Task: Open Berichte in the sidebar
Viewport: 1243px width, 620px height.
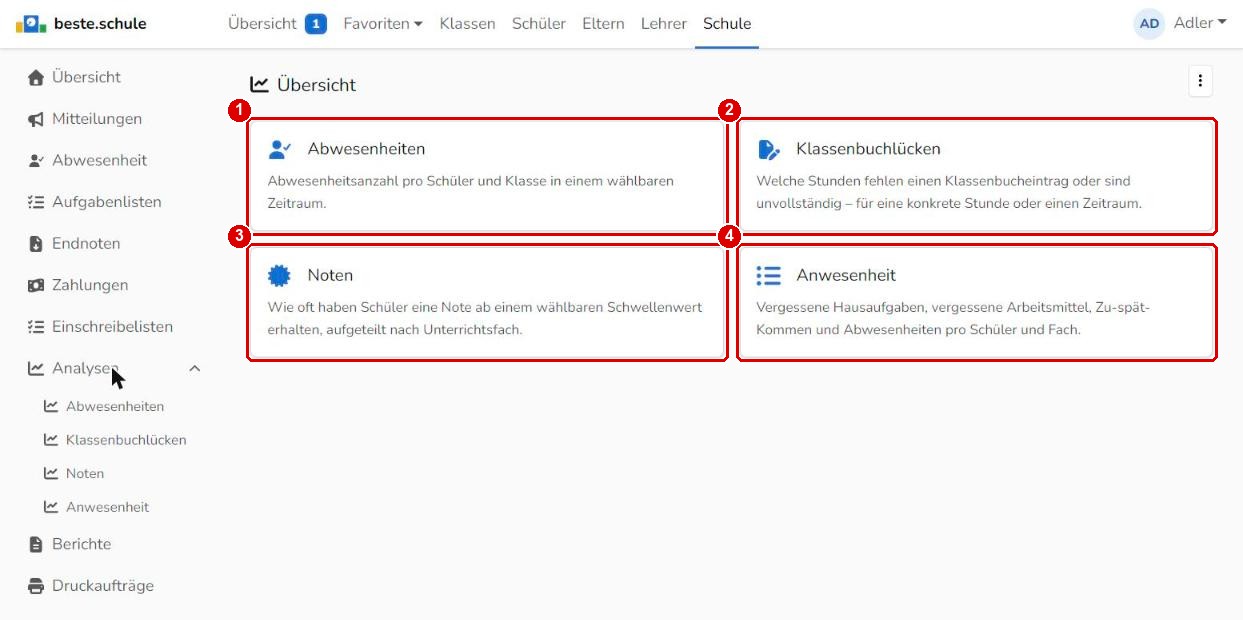Action: click(82, 544)
